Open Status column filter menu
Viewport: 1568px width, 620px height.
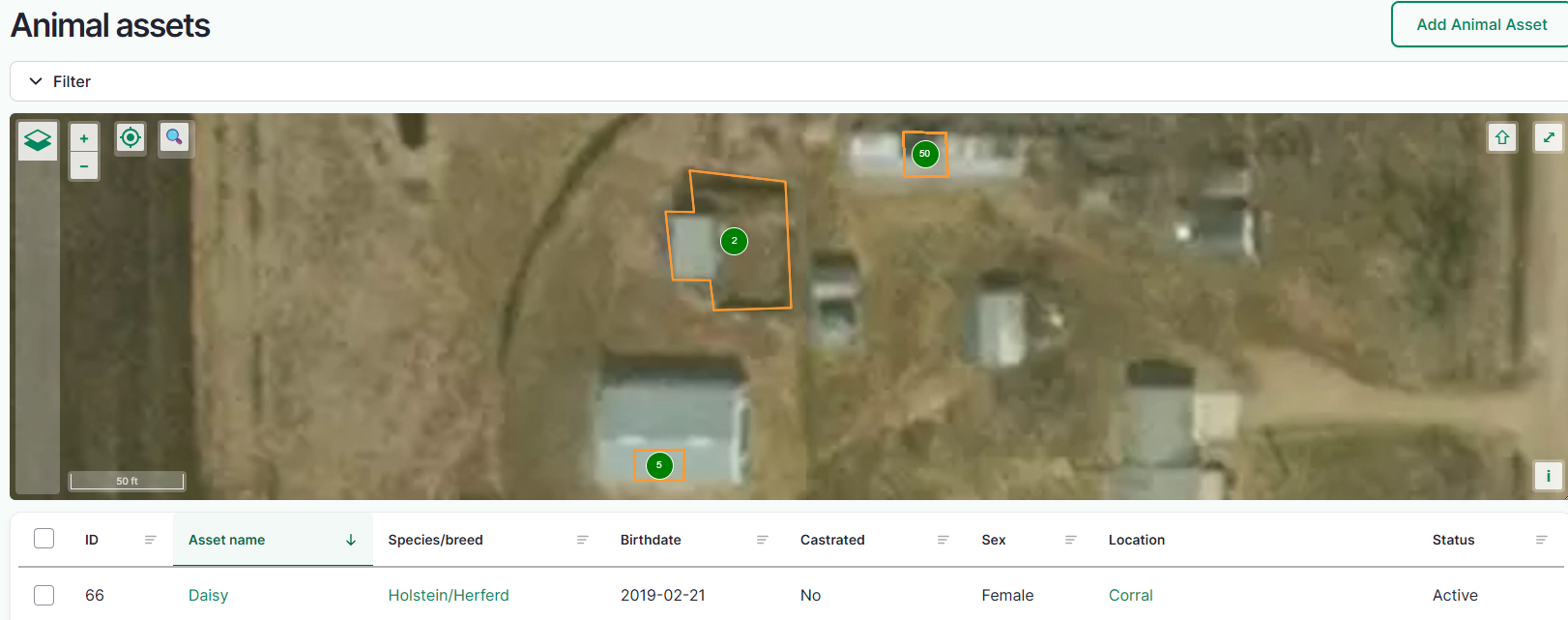1542,540
